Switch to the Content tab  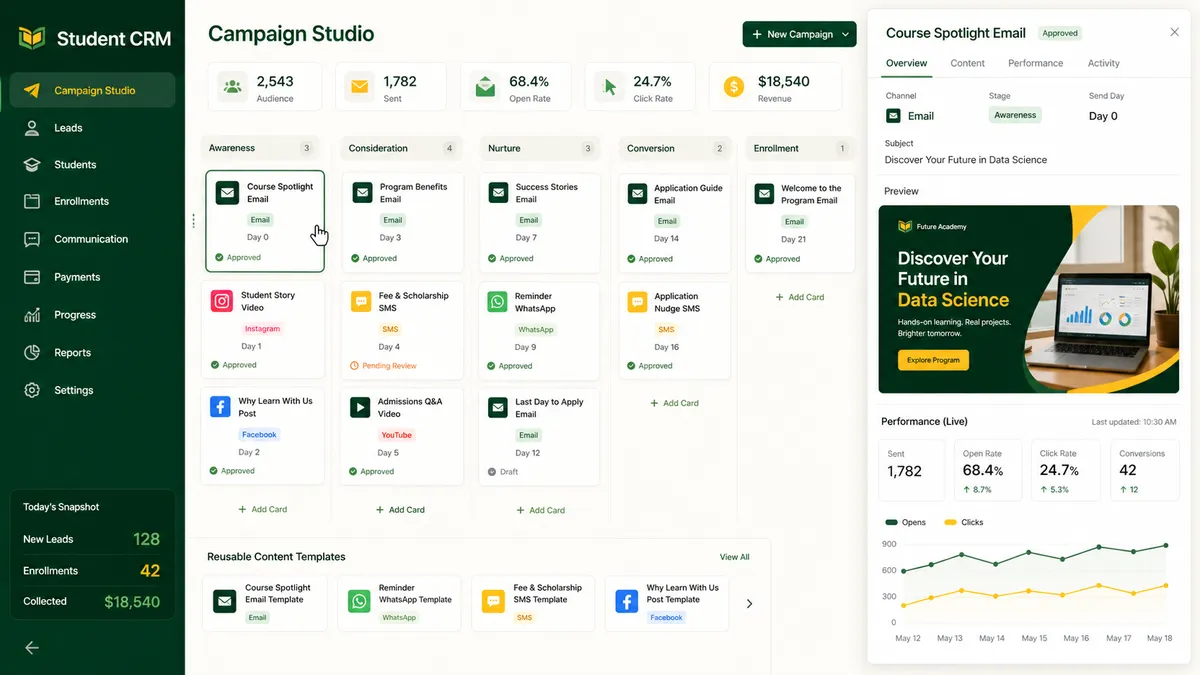967,63
